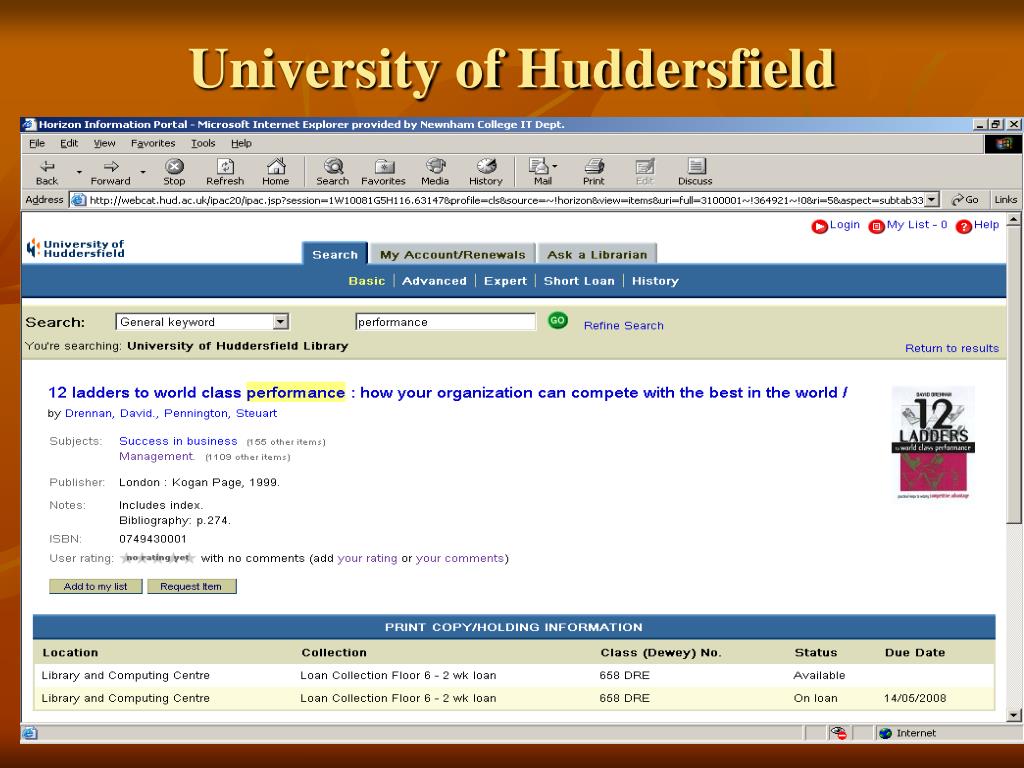Click the privacy report status bar icon
The height and width of the screenshot is (768, 1024).
click(x=839, y=733)
